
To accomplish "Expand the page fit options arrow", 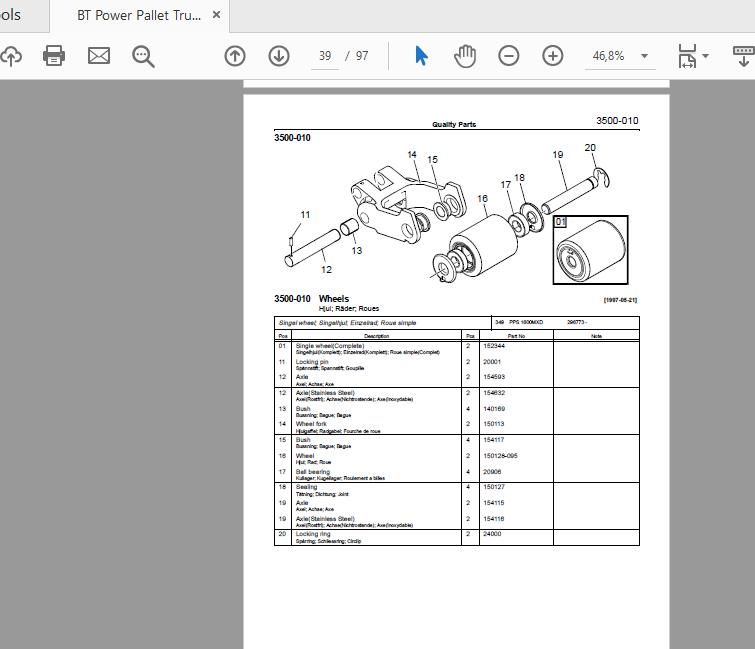I will coord(705,56).
